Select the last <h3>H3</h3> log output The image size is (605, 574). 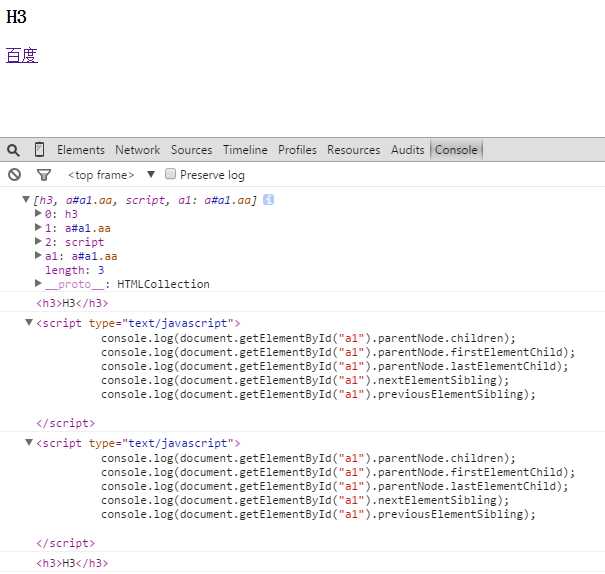72,563
